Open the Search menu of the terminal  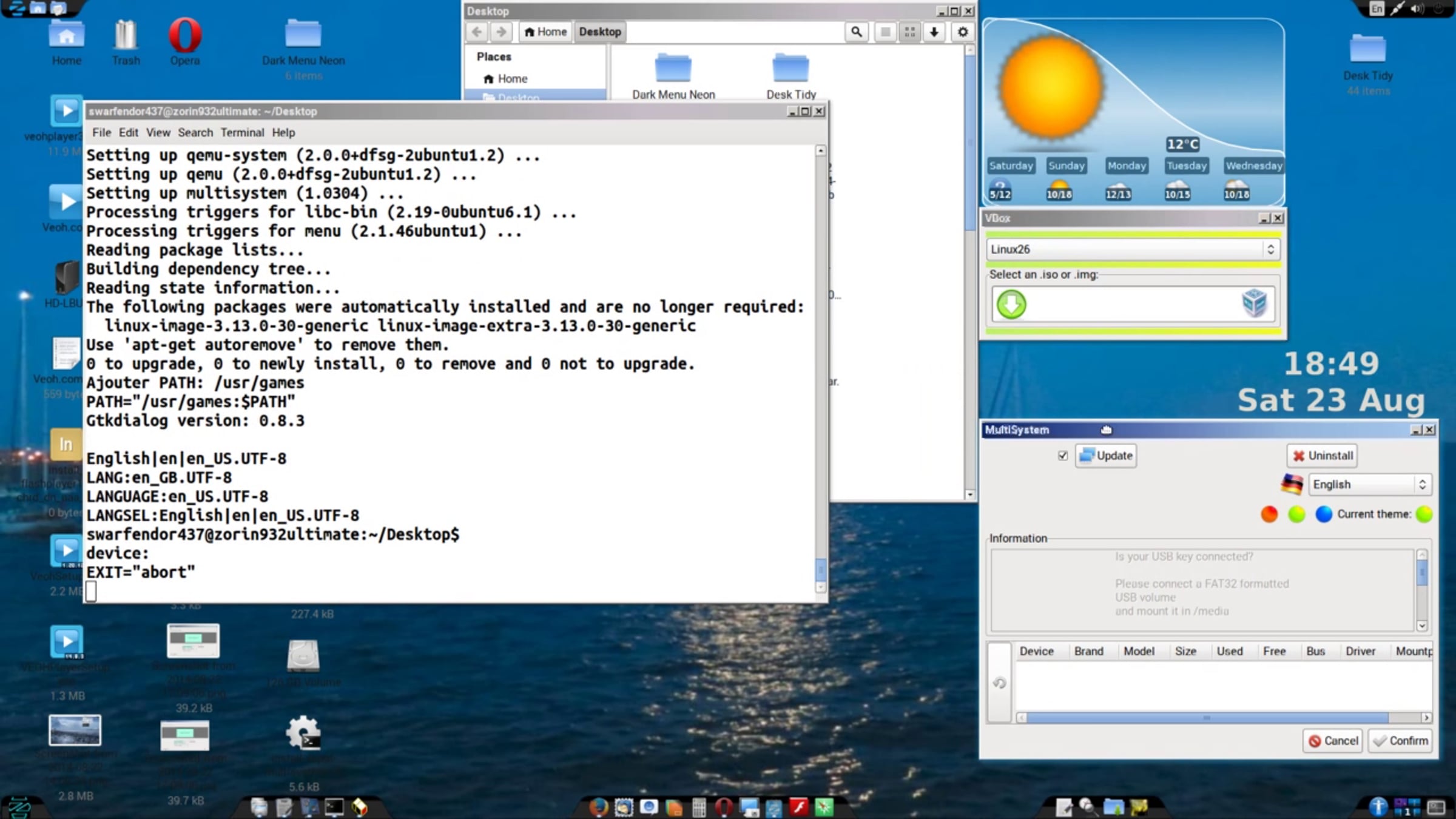pyautogui.click(x=195, y=132)
